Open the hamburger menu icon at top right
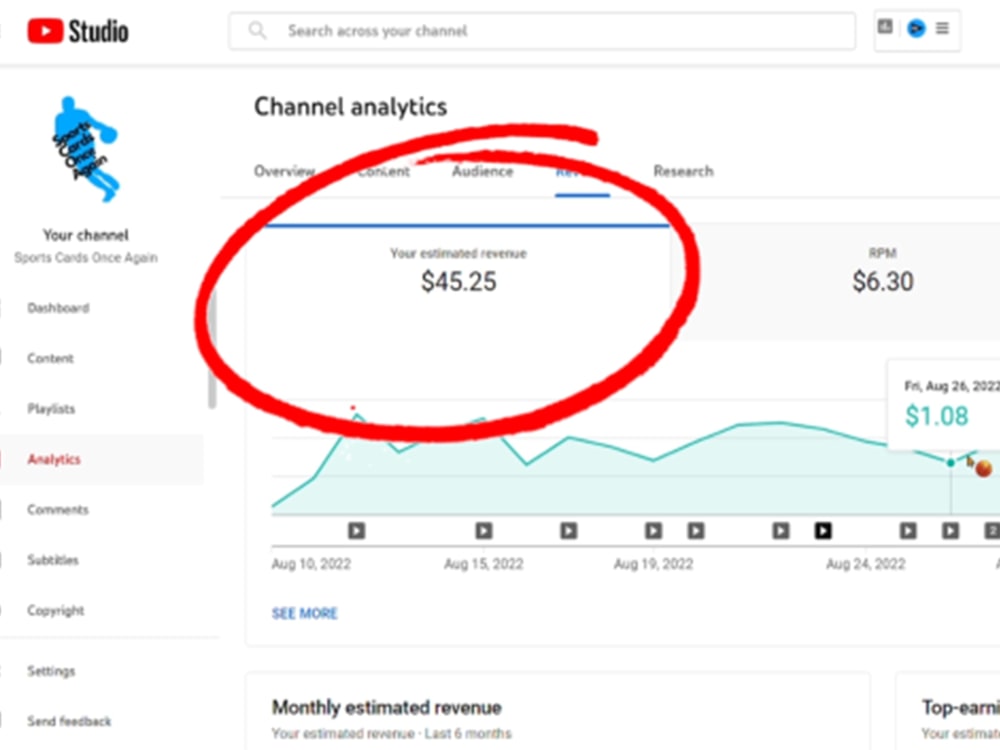 [942, 28]
